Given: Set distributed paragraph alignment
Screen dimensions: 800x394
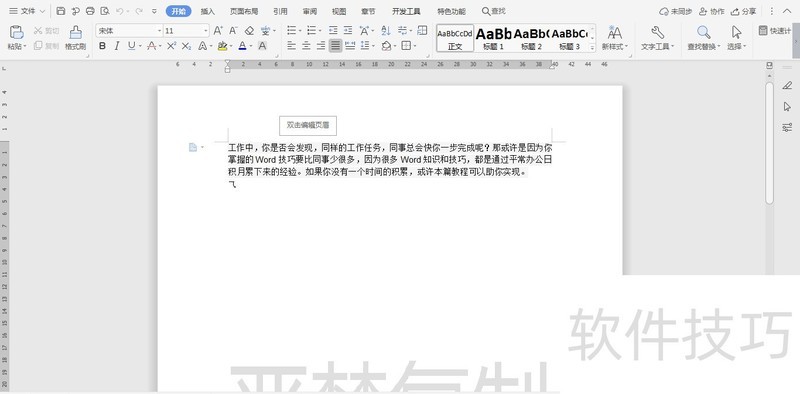Looking at the screenshot, I should point(350,46).
